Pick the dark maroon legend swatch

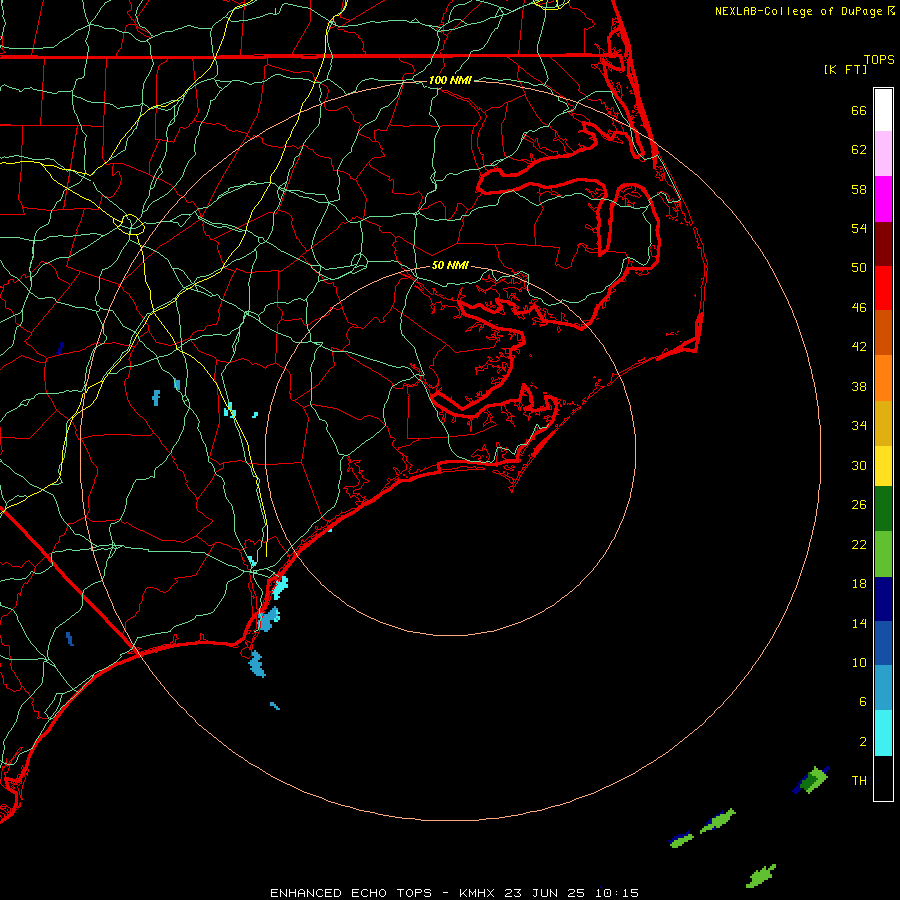click(x=883, y=243)
